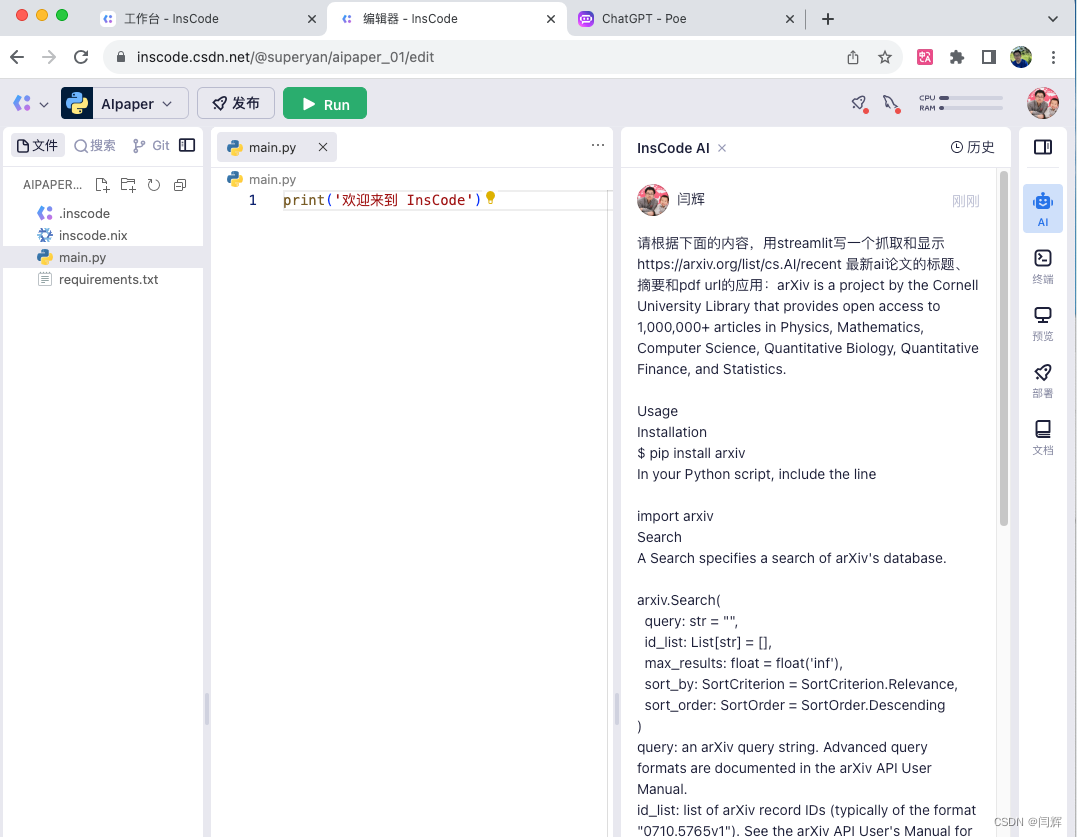
Task: Reload the current page
Action: (81, 57)
